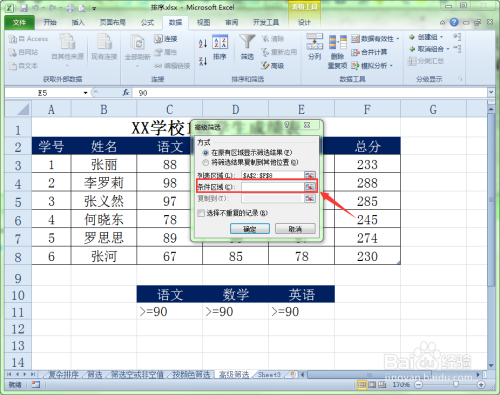
Task: Click the first sheet navigation arrow
Action: (x=9, y=375)
